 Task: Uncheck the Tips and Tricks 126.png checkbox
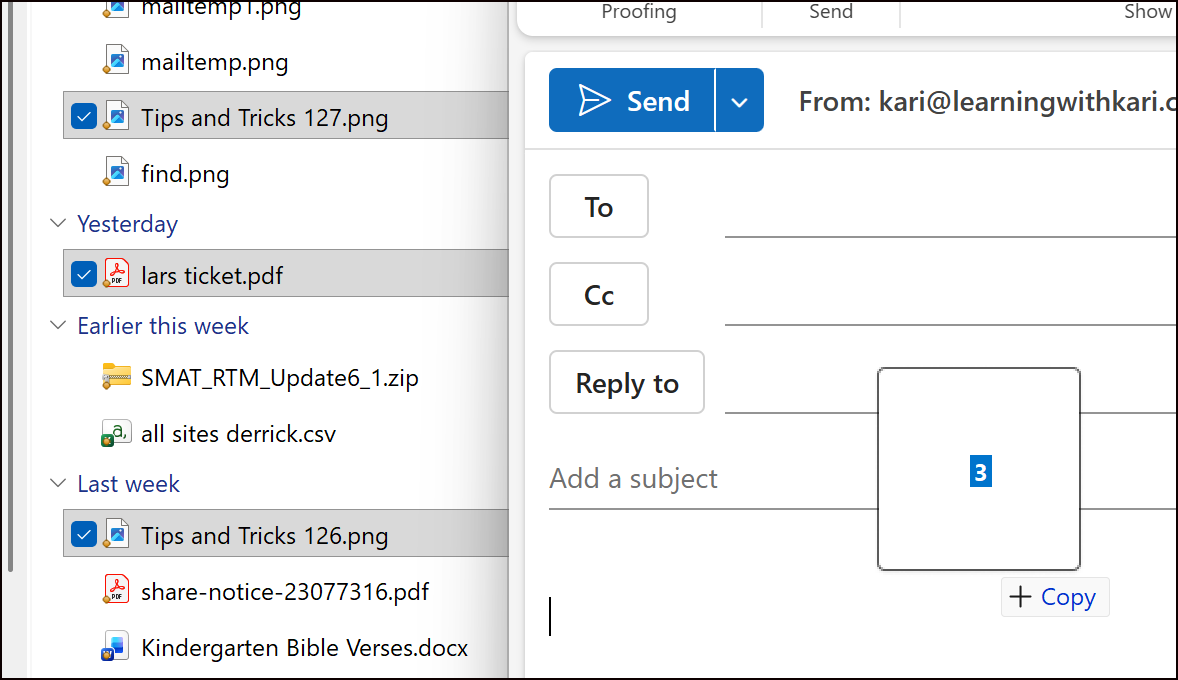click(84, 535)
